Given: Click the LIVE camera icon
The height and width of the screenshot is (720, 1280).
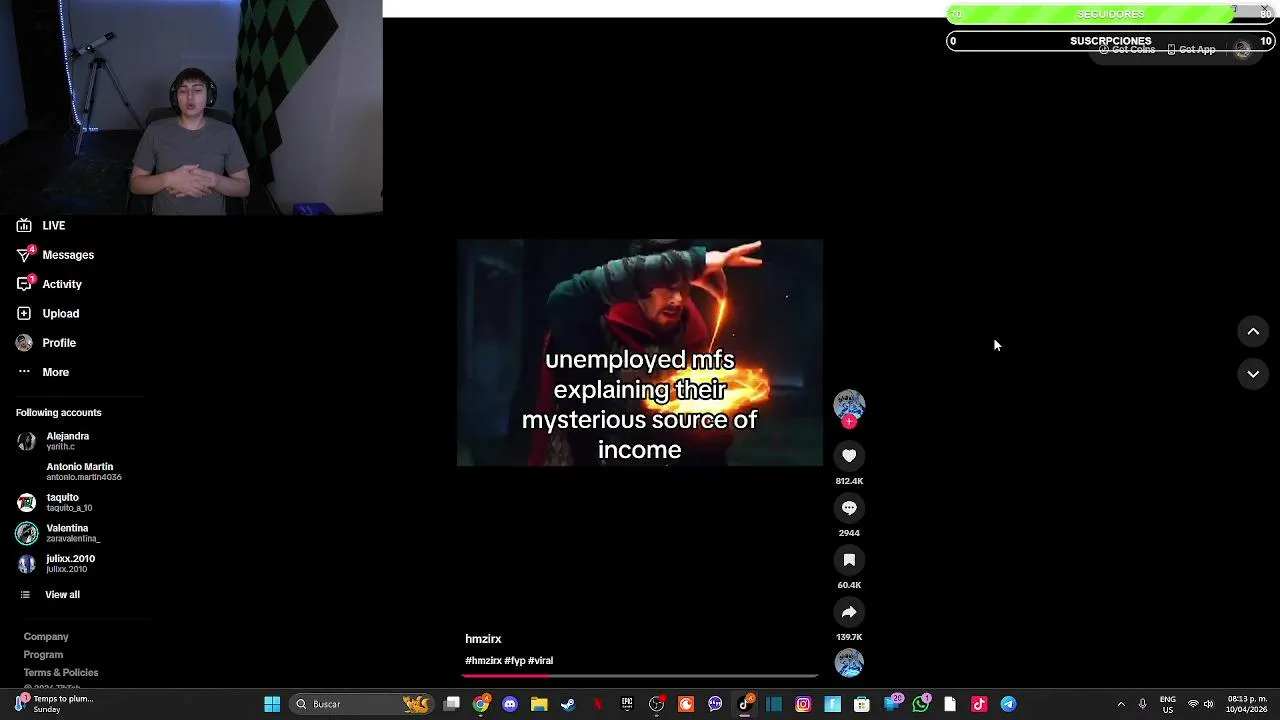Looking at the screenshot, I should pos(24,226).
